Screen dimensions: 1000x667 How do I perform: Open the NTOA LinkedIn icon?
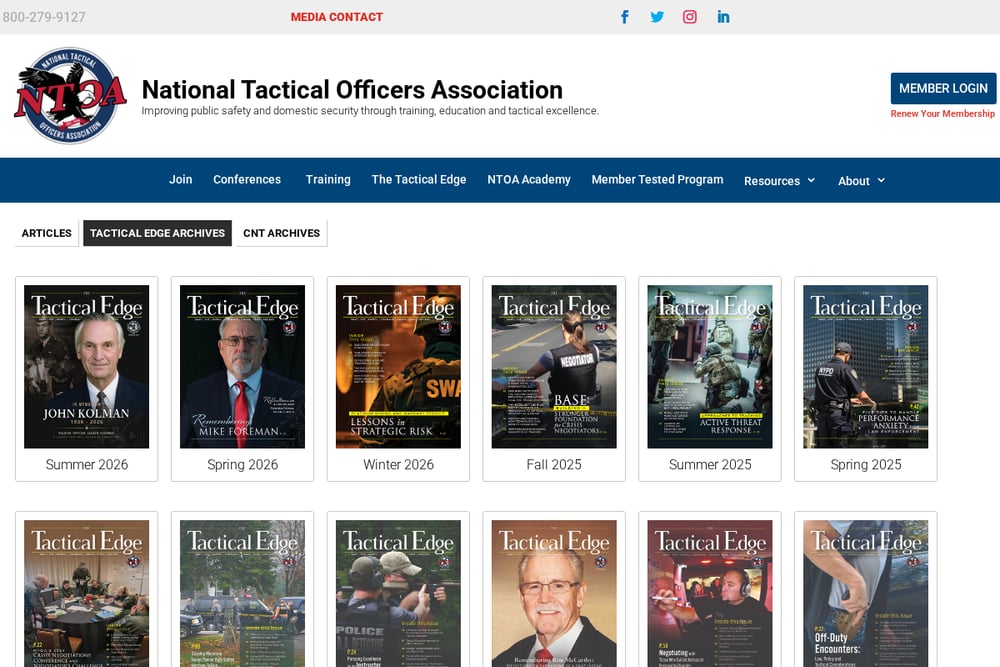pos(723,17)
